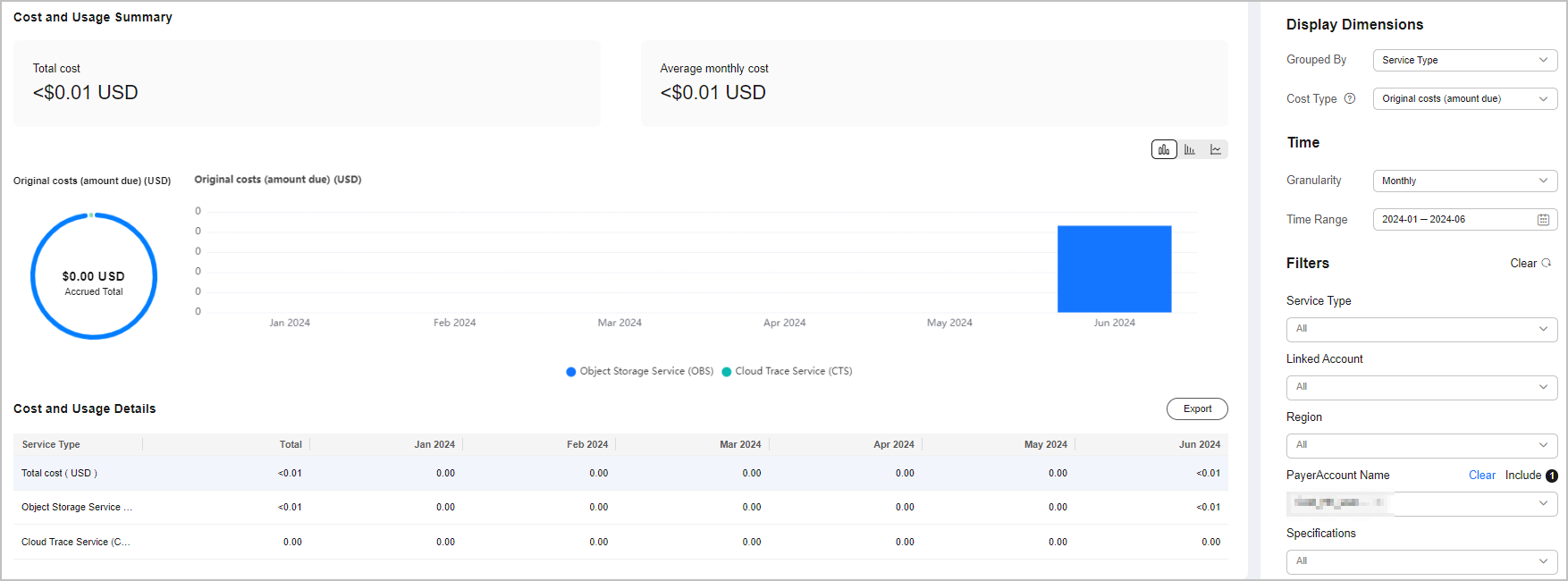Open the Cost Type dropdown
The width and height of the screenshot is (1568, 581).
(x=1464, y=99)
